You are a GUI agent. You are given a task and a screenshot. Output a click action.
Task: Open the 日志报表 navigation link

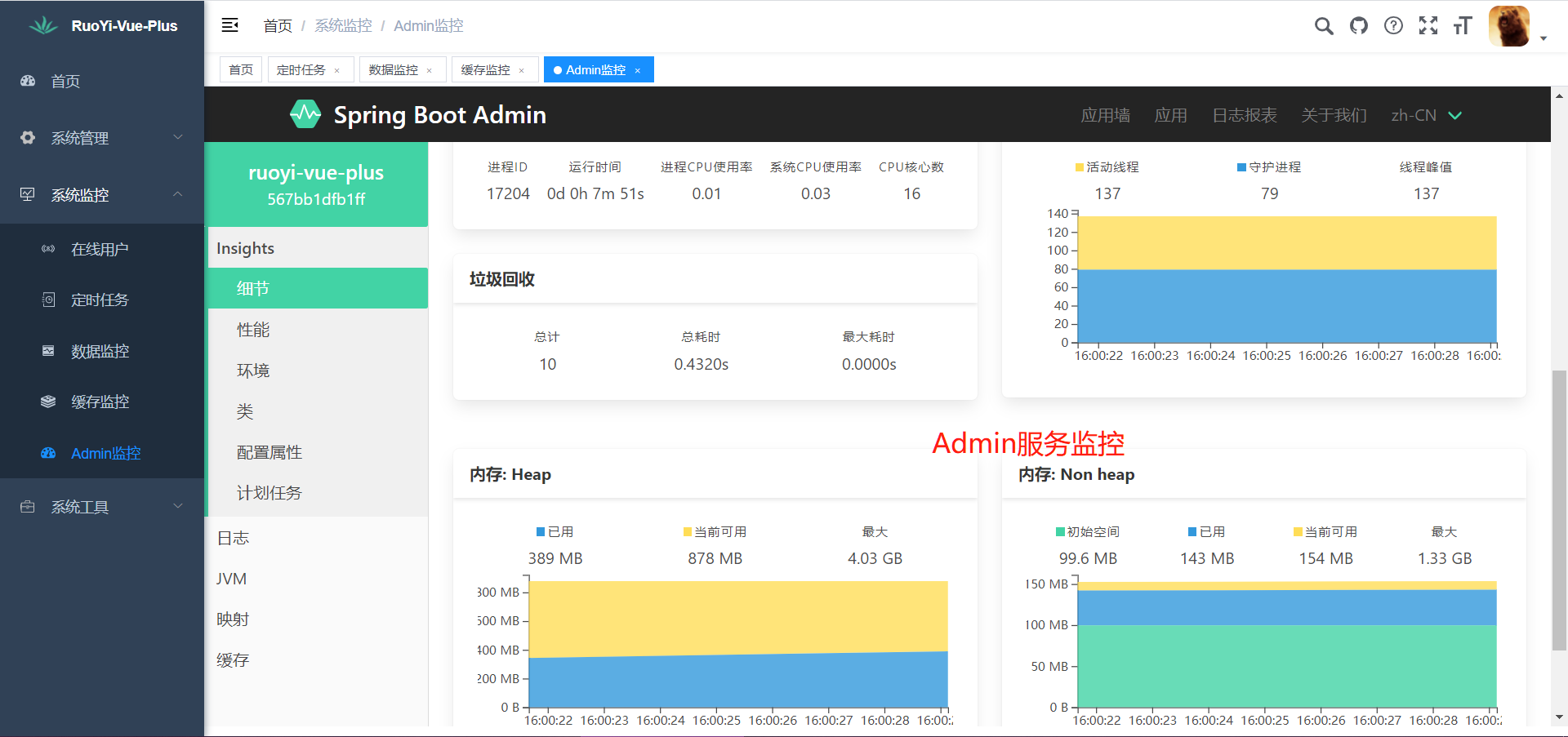pyautogui.click(x=1244, y=115)
